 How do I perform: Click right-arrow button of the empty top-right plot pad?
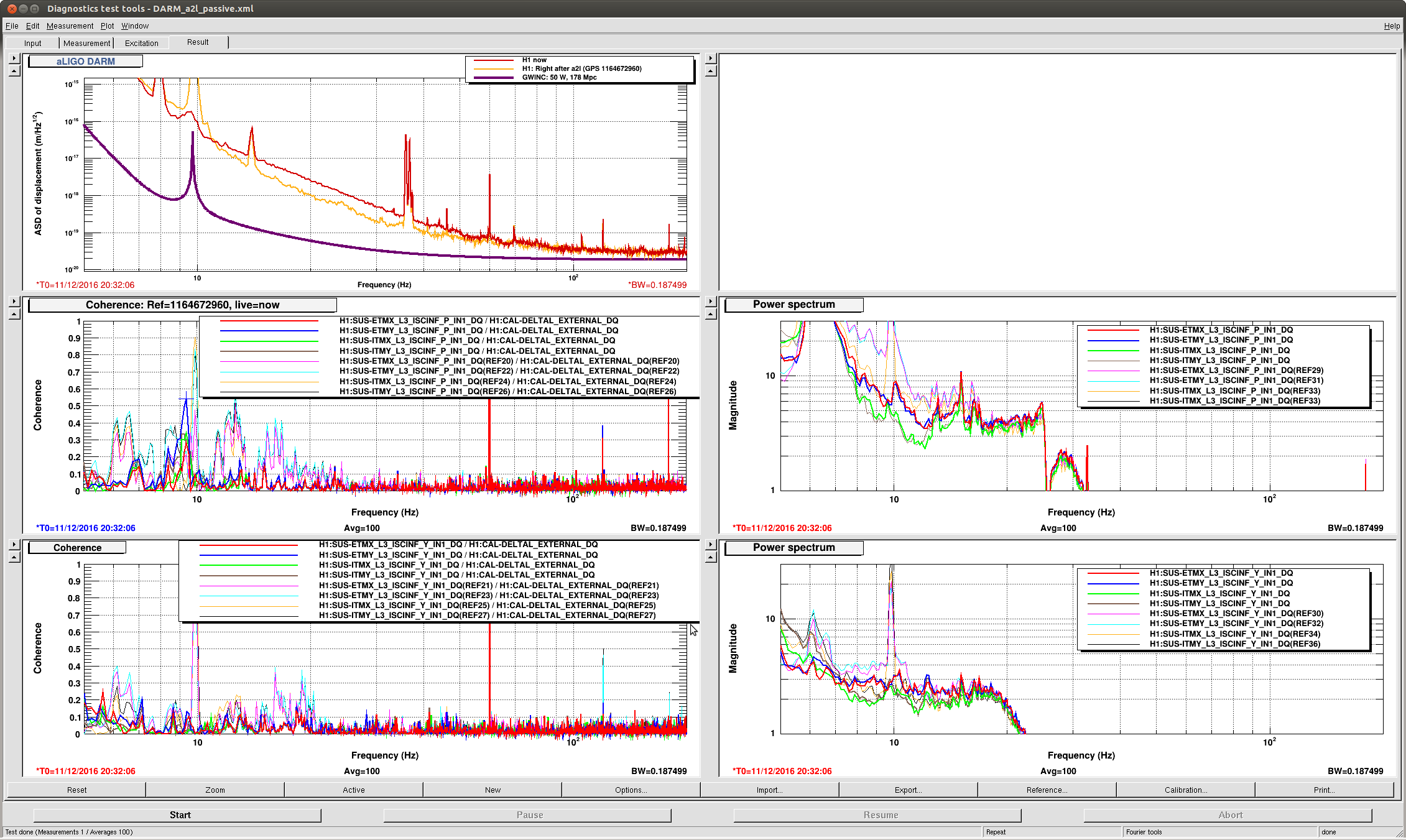[x=711, y=58]
